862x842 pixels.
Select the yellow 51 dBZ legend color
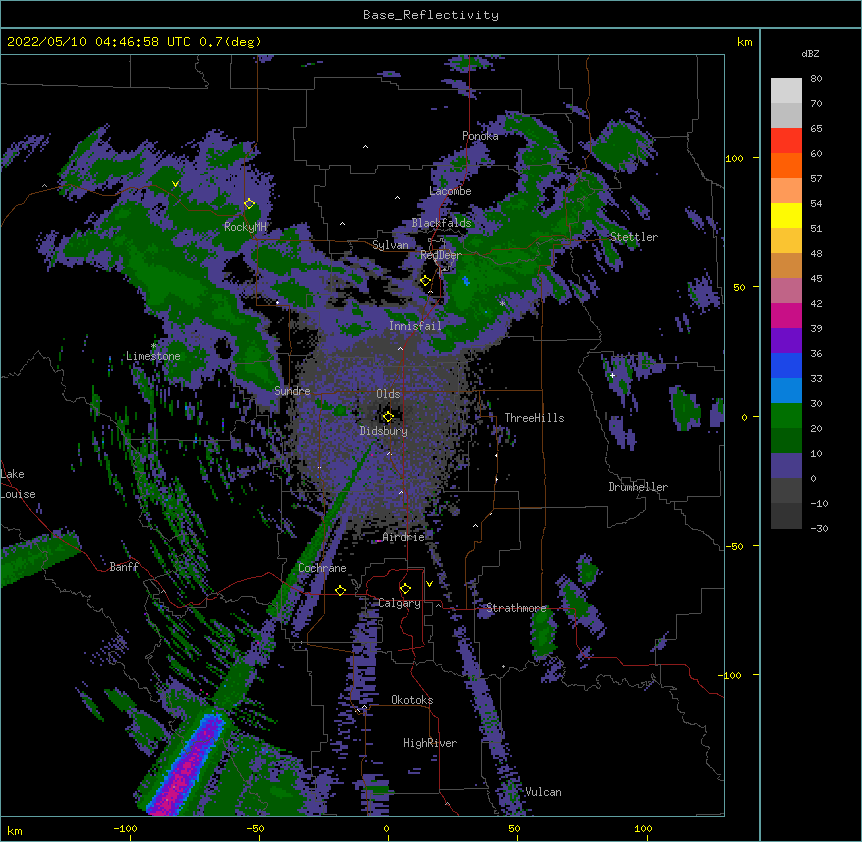point(786,215)
